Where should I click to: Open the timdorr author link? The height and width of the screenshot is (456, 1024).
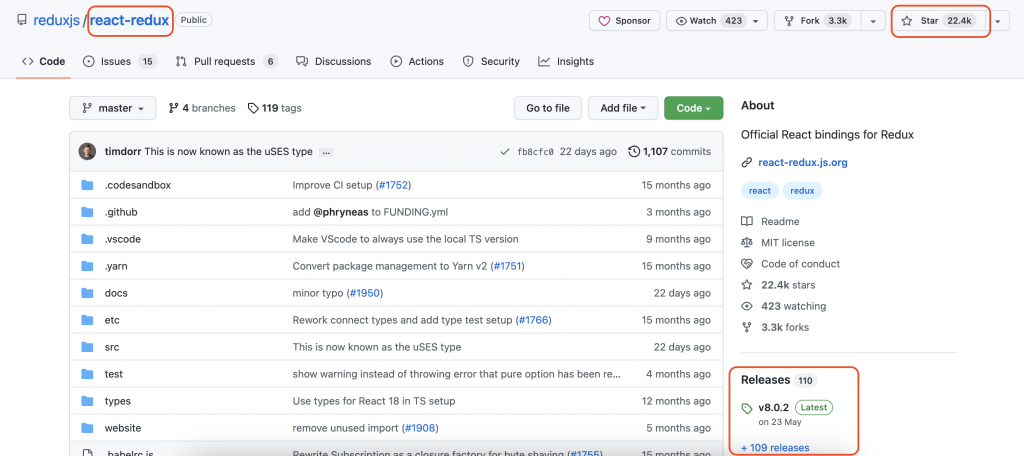(x=123, y=152)
